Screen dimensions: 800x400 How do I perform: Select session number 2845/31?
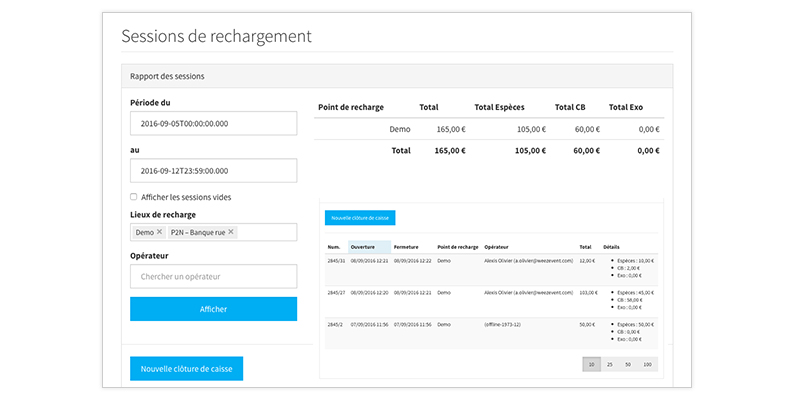[x=336, y=261]
